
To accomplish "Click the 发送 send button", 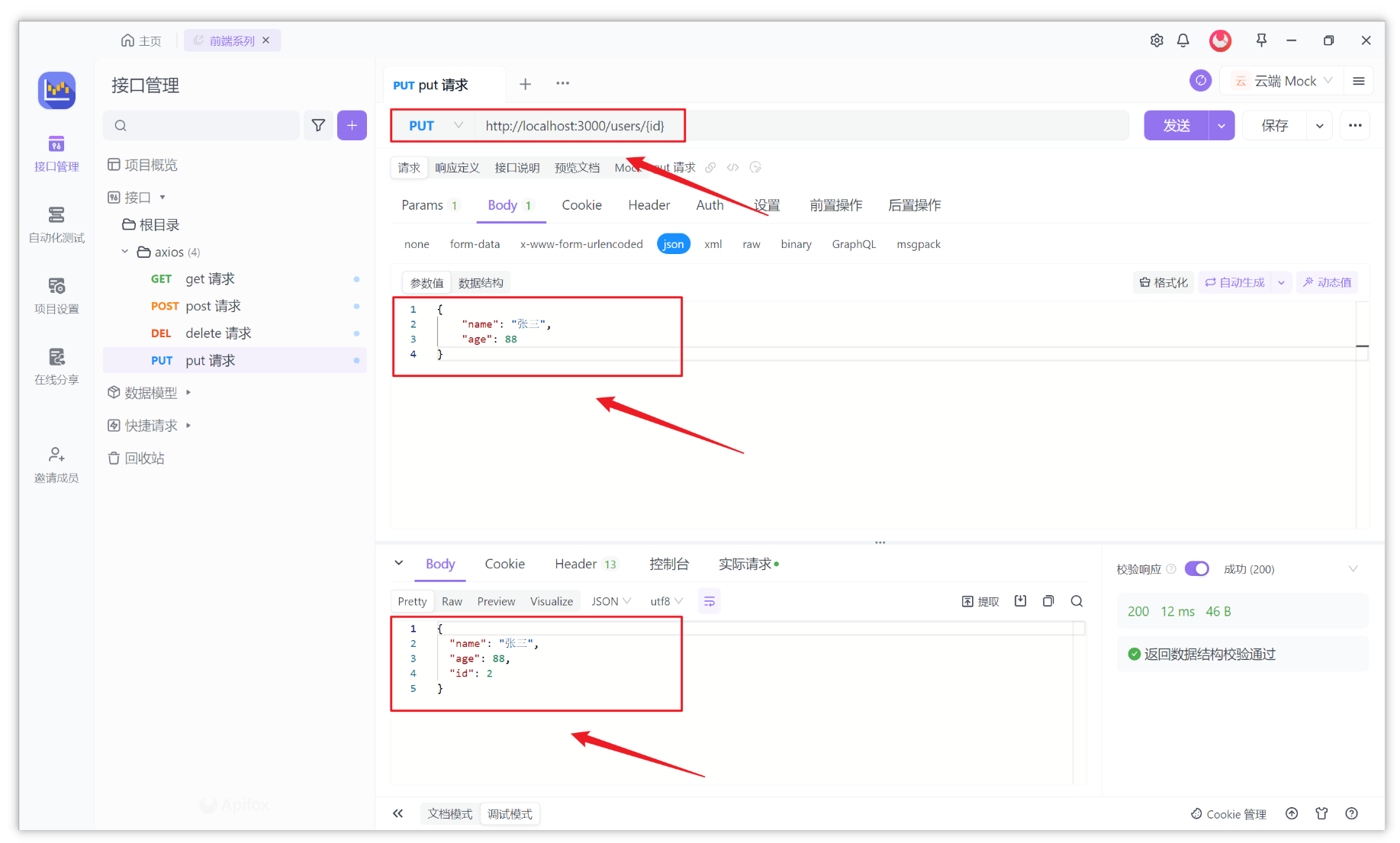I will (1176, 125).
